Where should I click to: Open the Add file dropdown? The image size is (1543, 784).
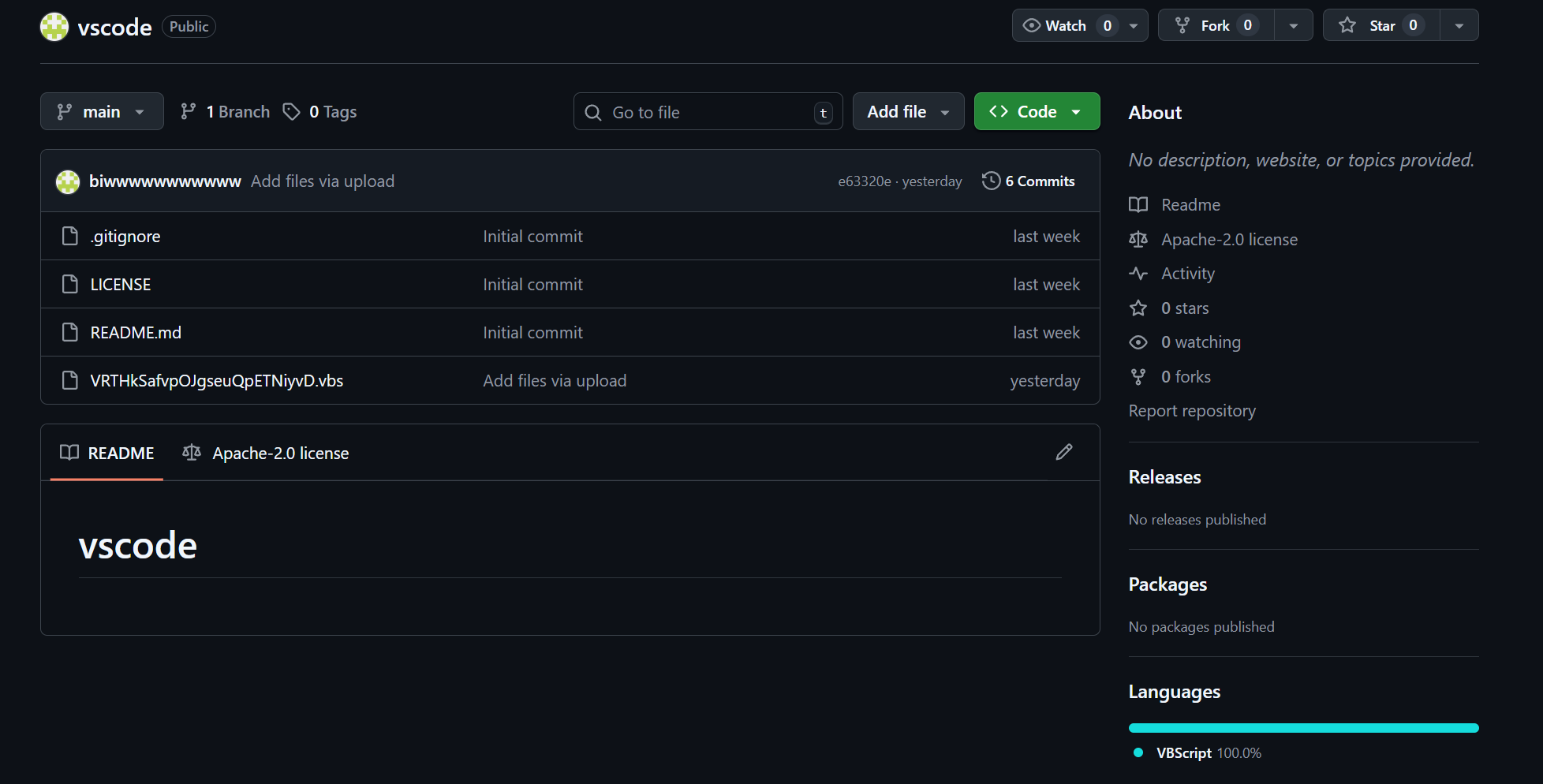coord(908,111)
